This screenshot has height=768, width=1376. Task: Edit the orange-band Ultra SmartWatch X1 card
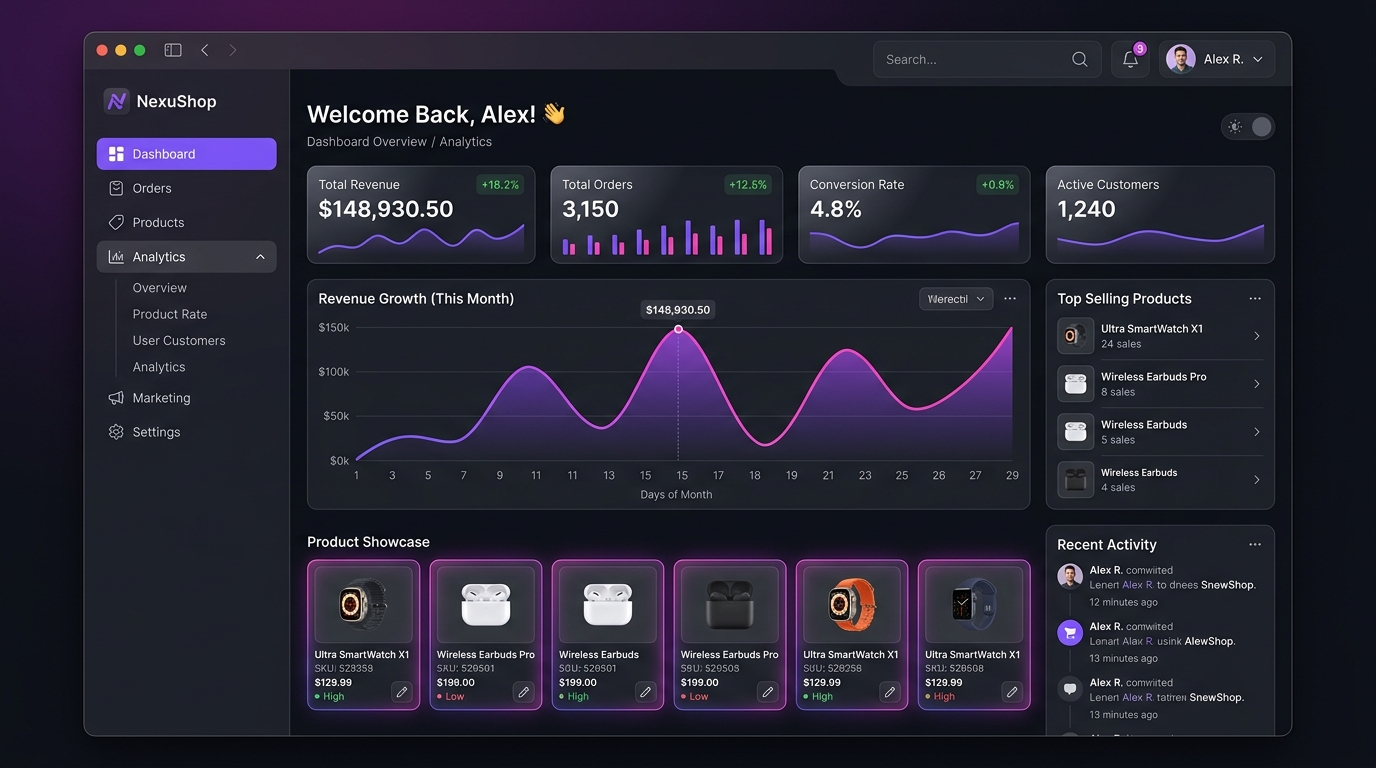(889, 691)
